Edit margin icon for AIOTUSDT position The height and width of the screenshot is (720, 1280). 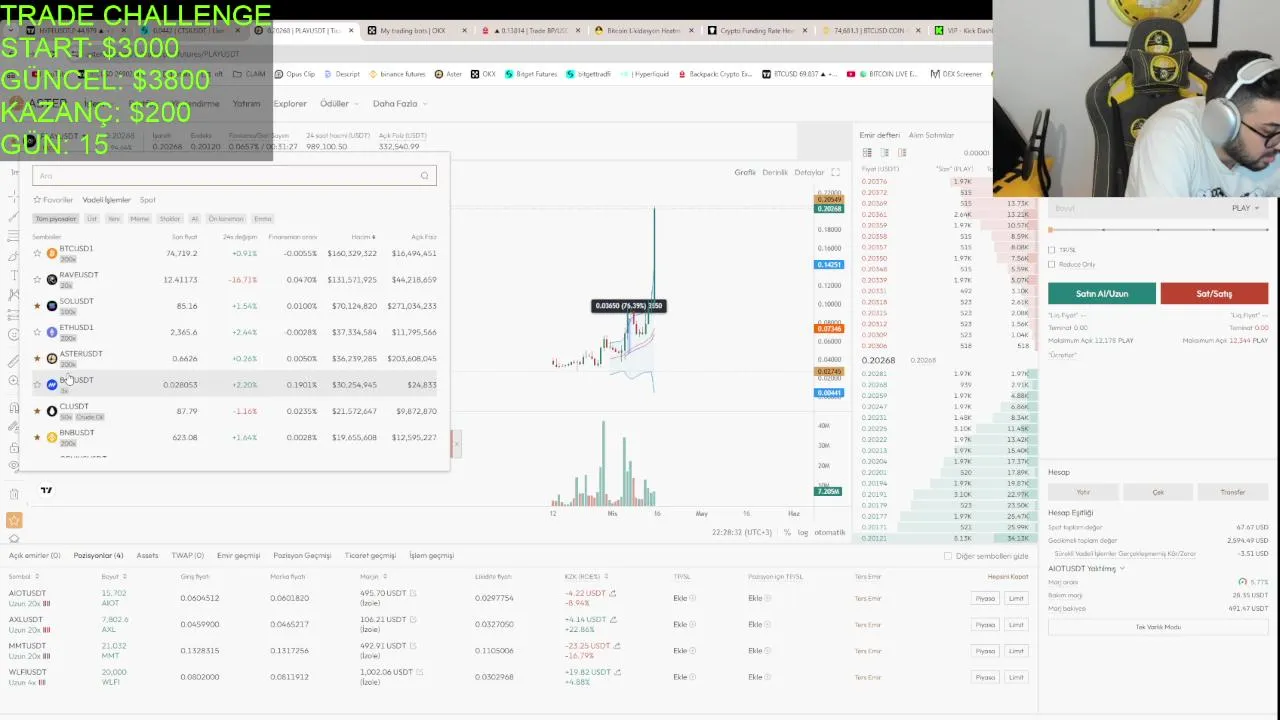click(x=413, y=593)
